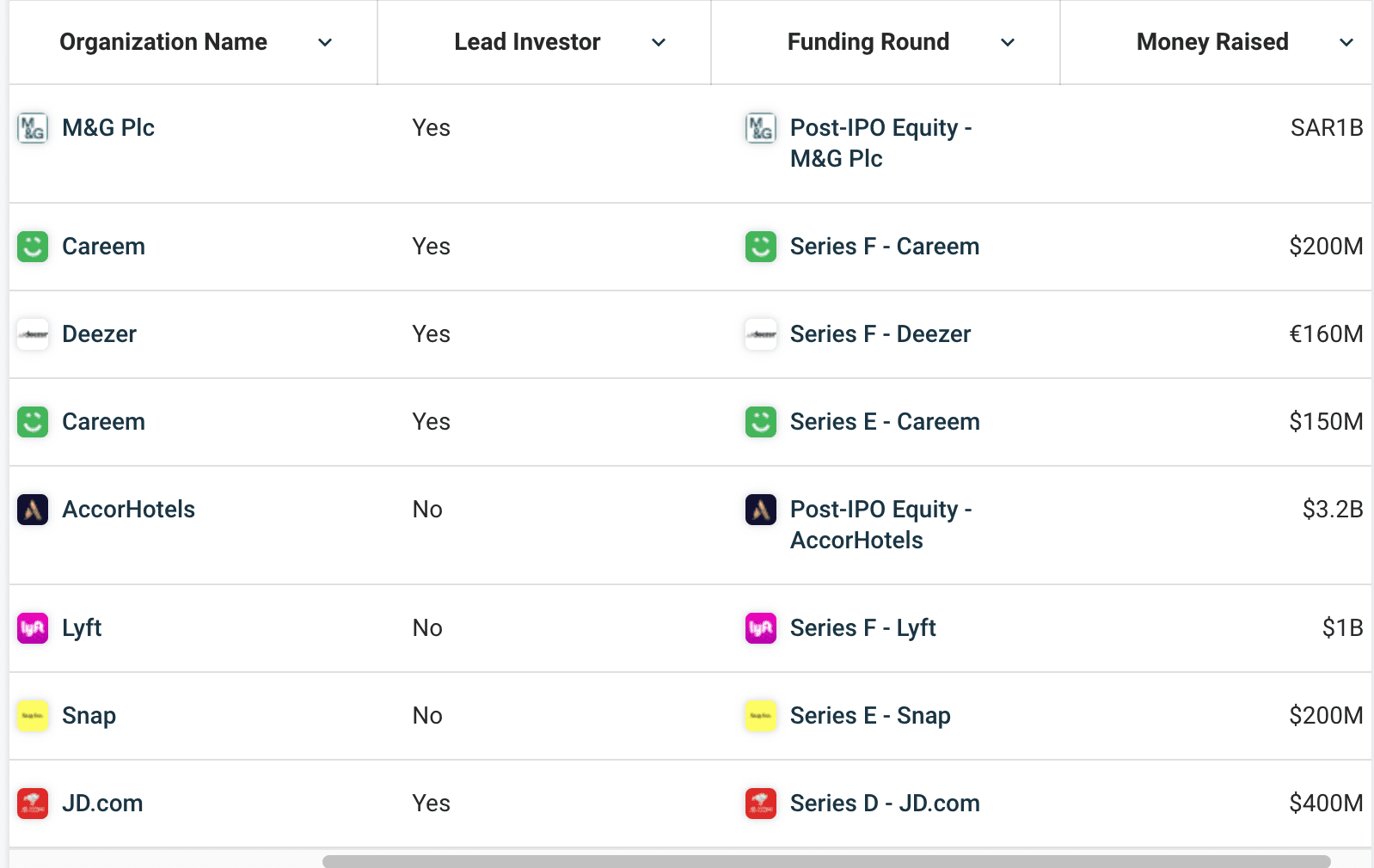Open Series D - JD.com funding round
This screenshot has height=868, width=1374.
(885, 804)
